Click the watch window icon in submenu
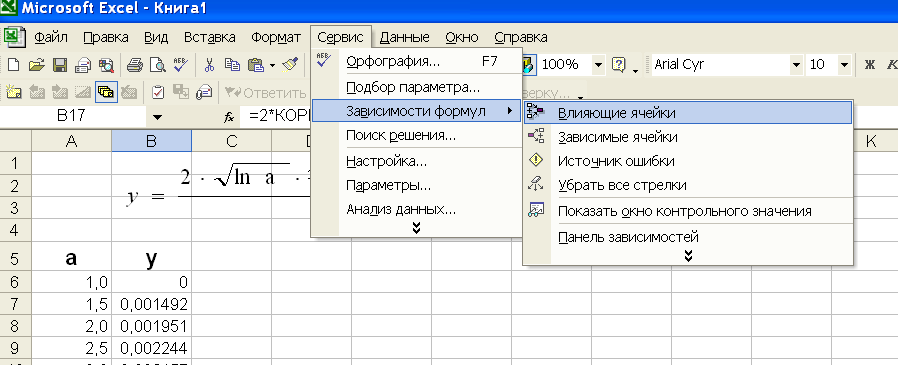This screenshot has width=898, height=365. pos(536,210)
